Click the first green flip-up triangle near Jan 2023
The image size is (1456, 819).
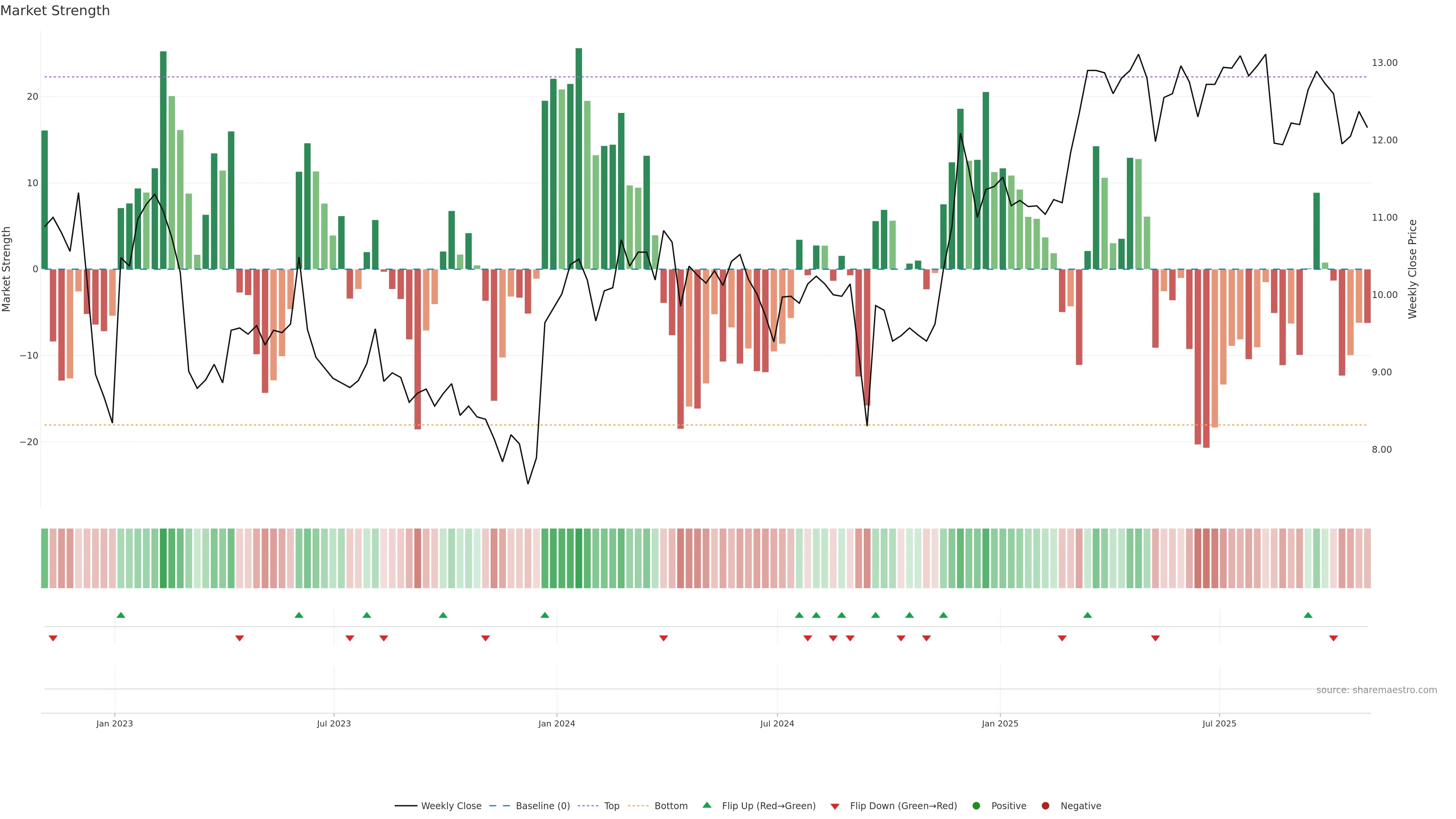pyautogui.click(x=121, y=615)
